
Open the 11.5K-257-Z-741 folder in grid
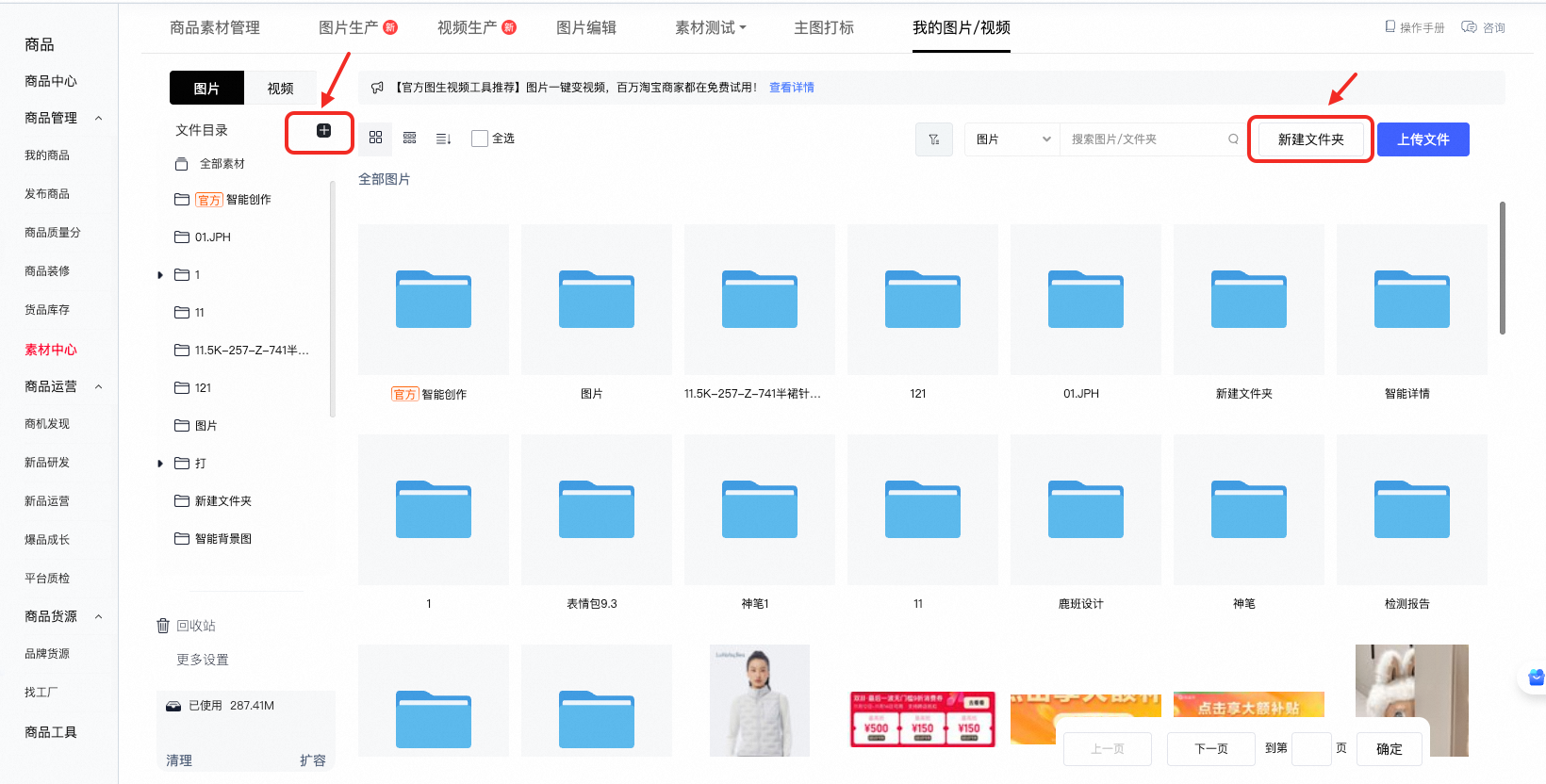coord(760,300)
